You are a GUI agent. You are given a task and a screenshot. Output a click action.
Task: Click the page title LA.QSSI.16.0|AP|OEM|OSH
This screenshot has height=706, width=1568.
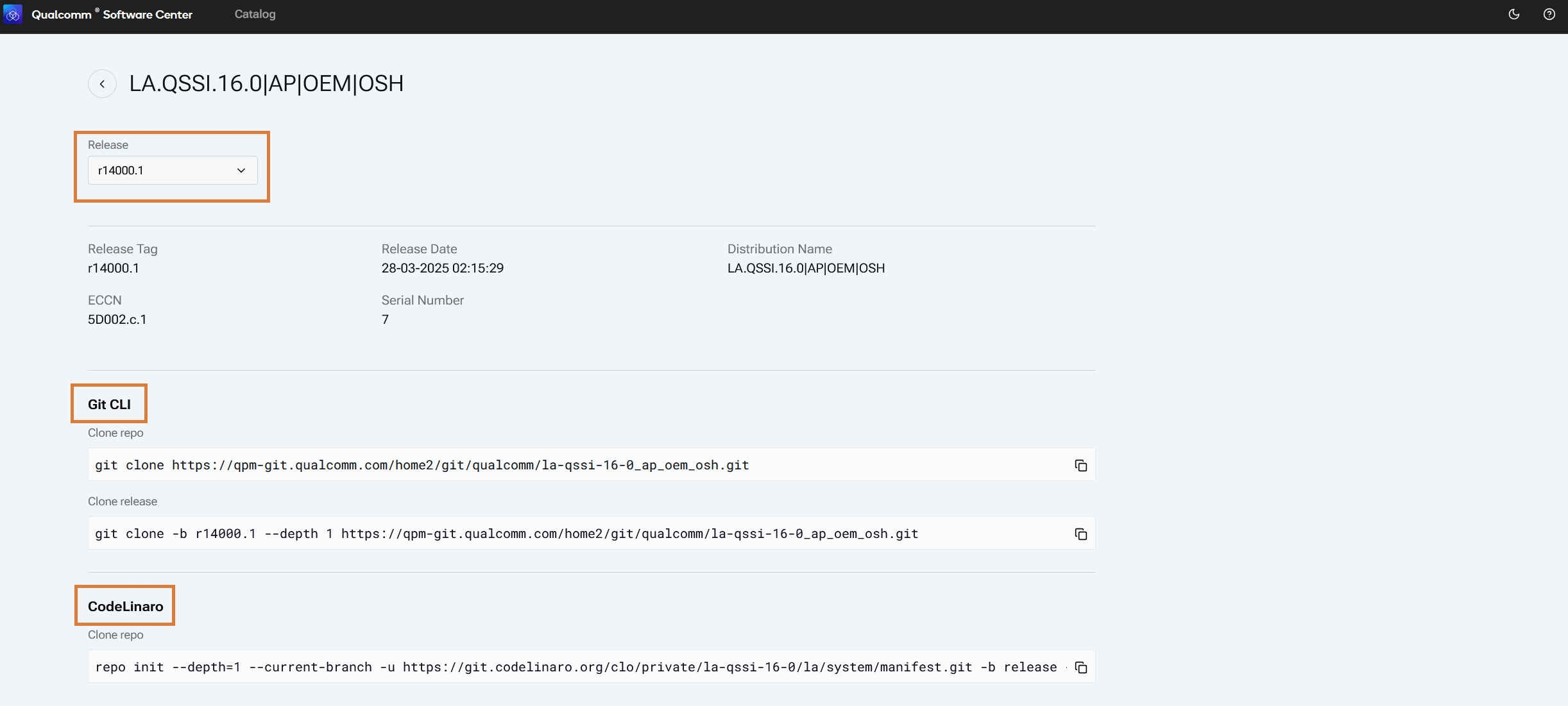pos(266,84)
